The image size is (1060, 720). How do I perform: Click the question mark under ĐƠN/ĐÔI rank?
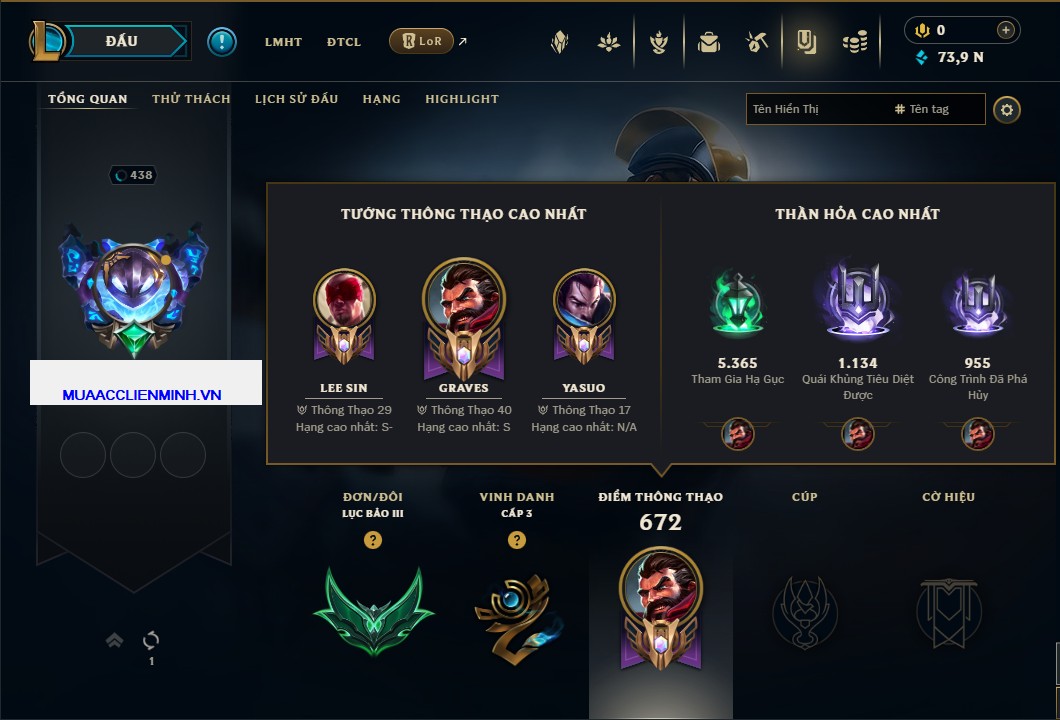[372, 539]
